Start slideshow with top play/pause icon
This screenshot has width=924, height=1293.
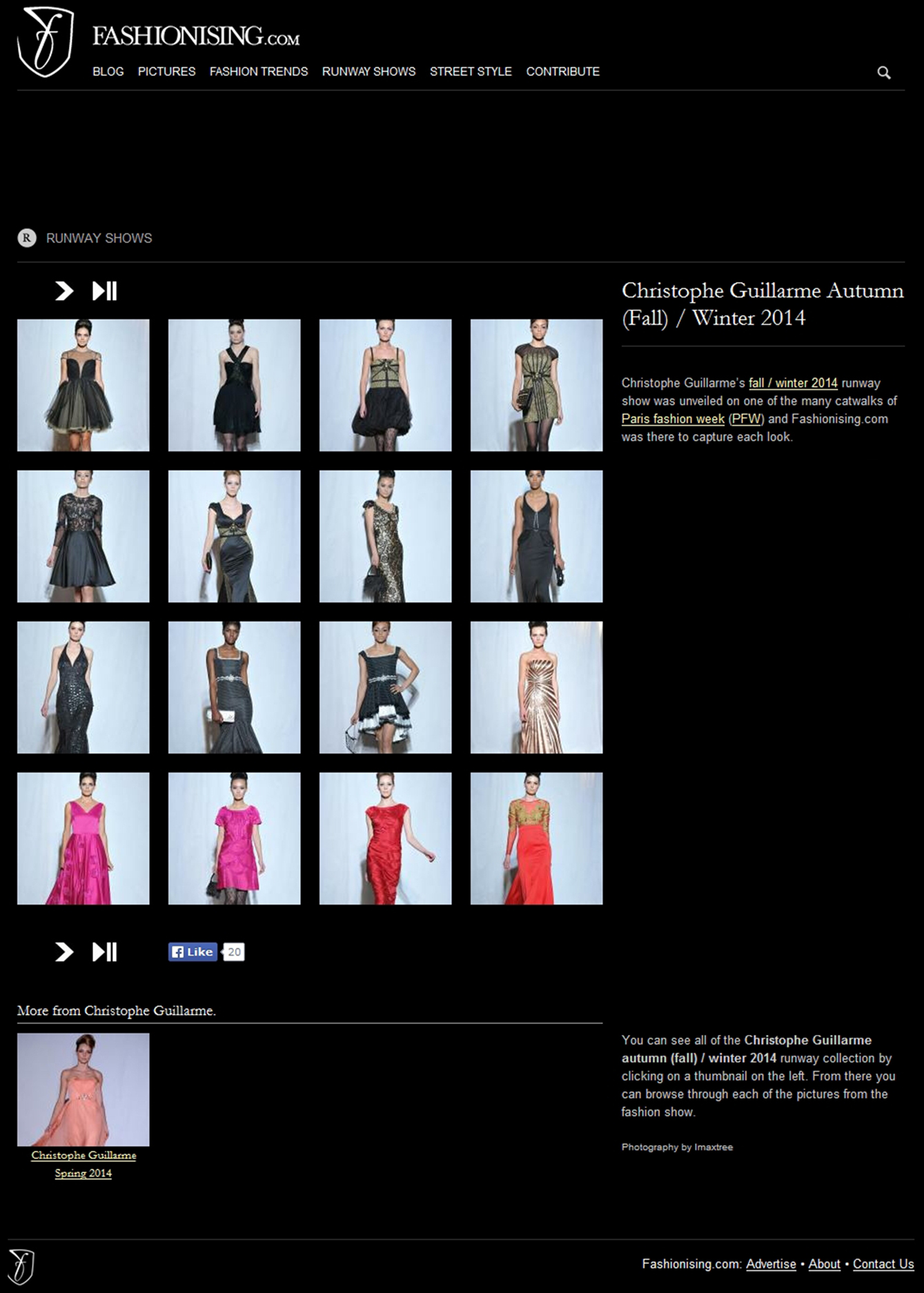coord(105,291)
